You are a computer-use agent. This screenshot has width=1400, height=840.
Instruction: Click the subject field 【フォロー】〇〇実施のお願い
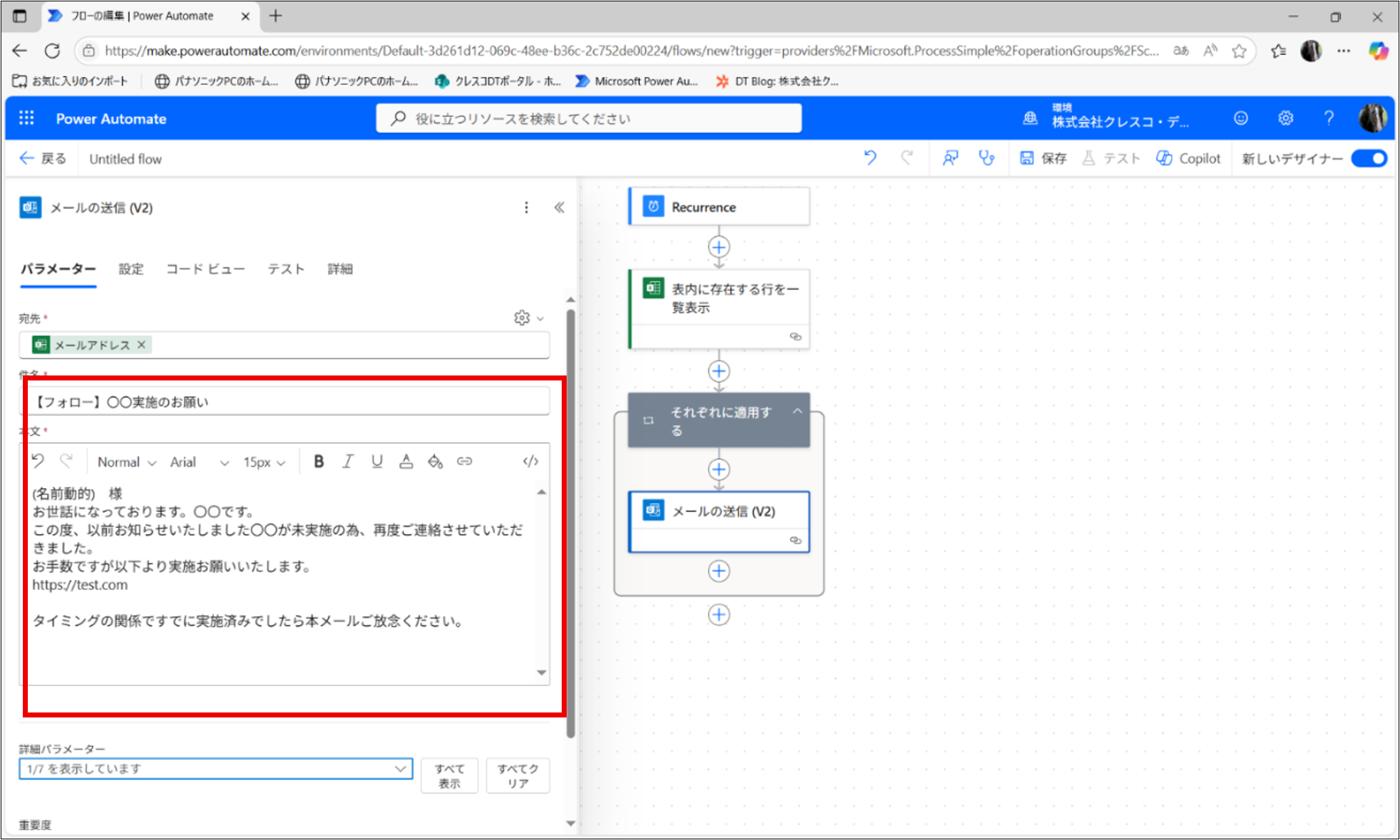285,402
